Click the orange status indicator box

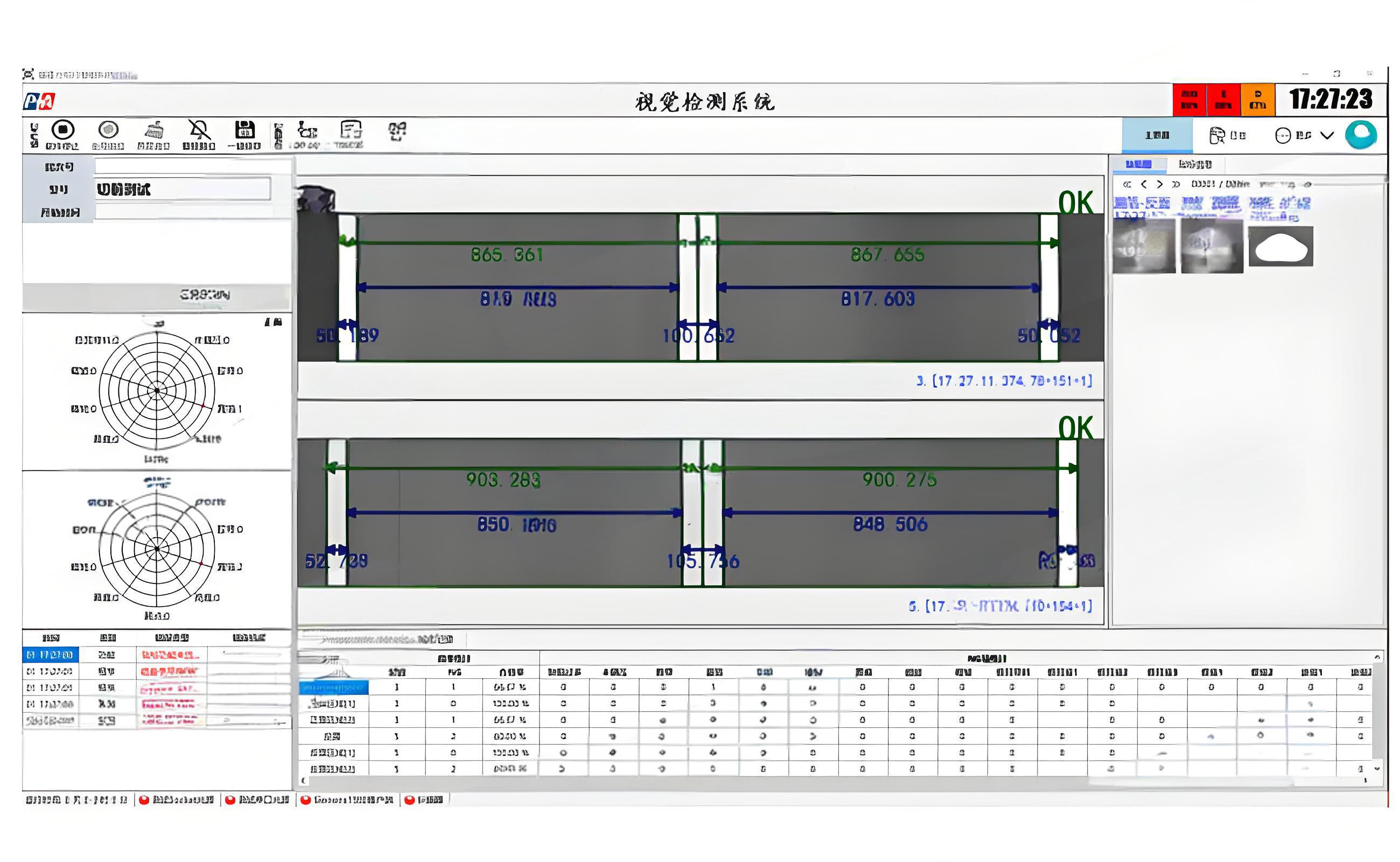coord(1257,99)
